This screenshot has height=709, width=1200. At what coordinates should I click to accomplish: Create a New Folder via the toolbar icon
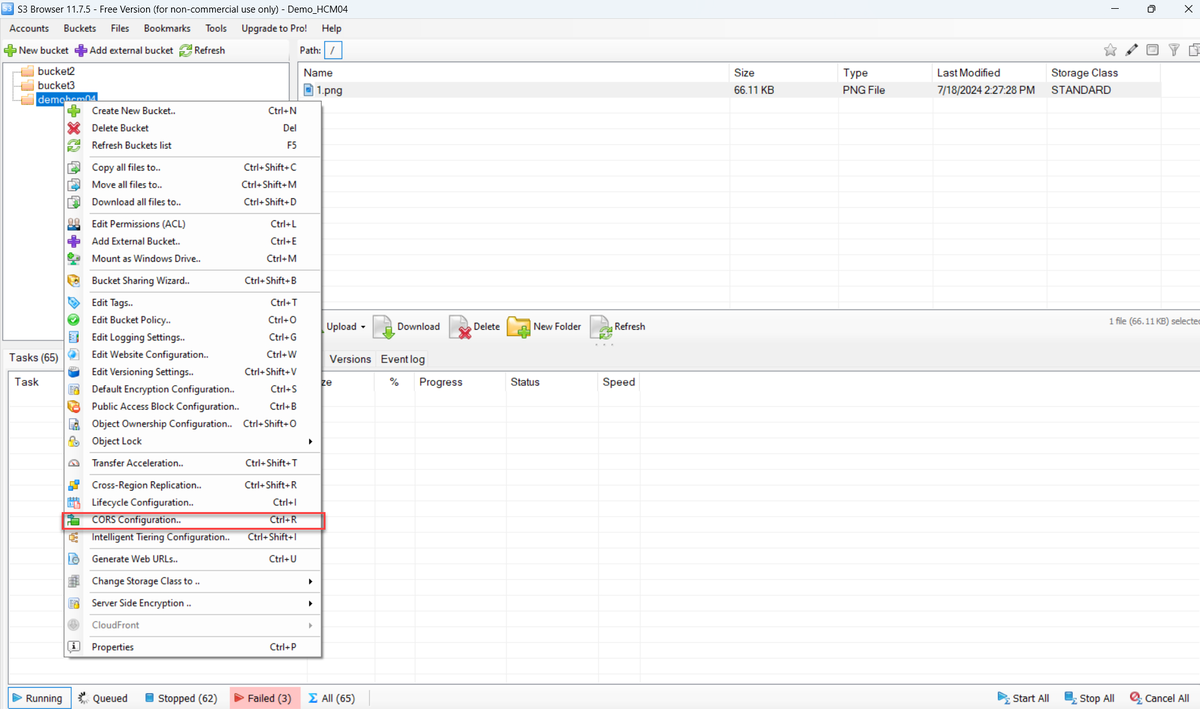tap(519, 327)
